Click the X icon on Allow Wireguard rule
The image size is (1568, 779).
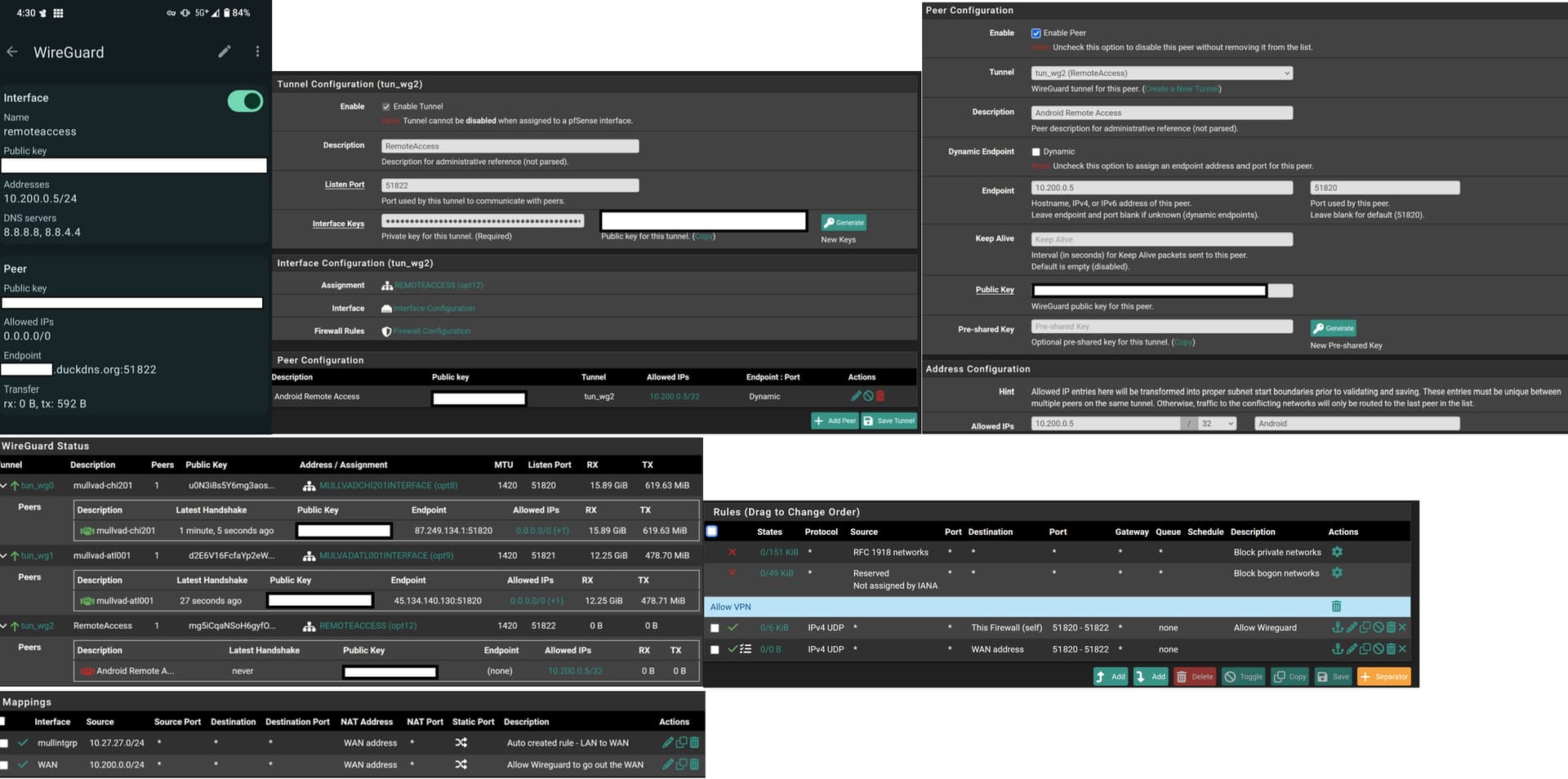(1402, 627)
